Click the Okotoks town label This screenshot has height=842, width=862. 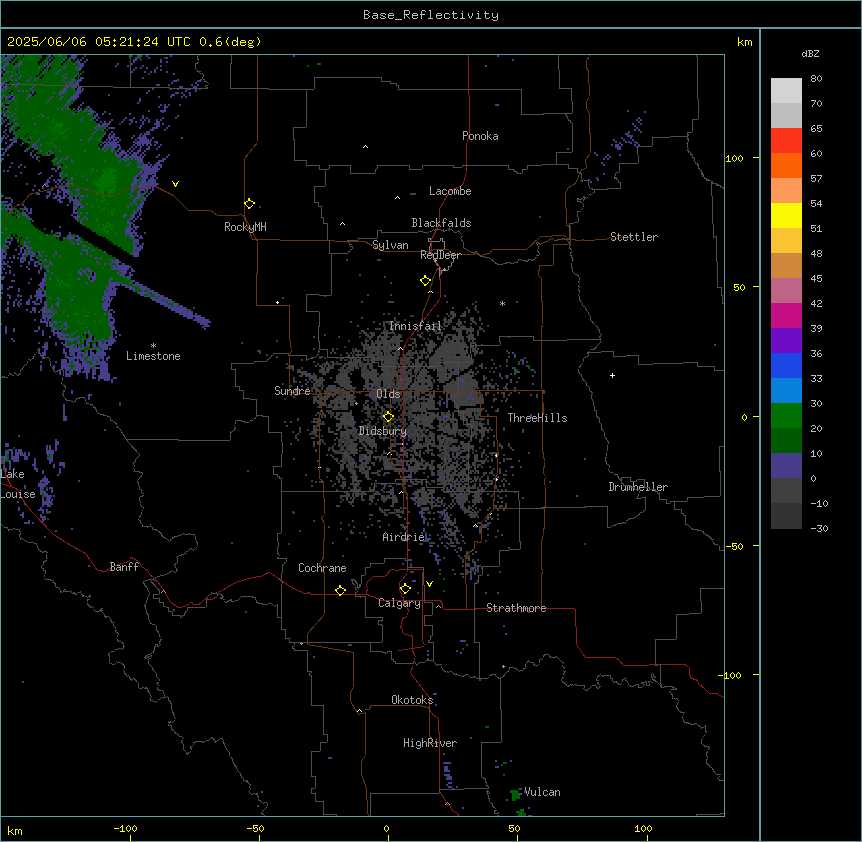tap(412, 700)
